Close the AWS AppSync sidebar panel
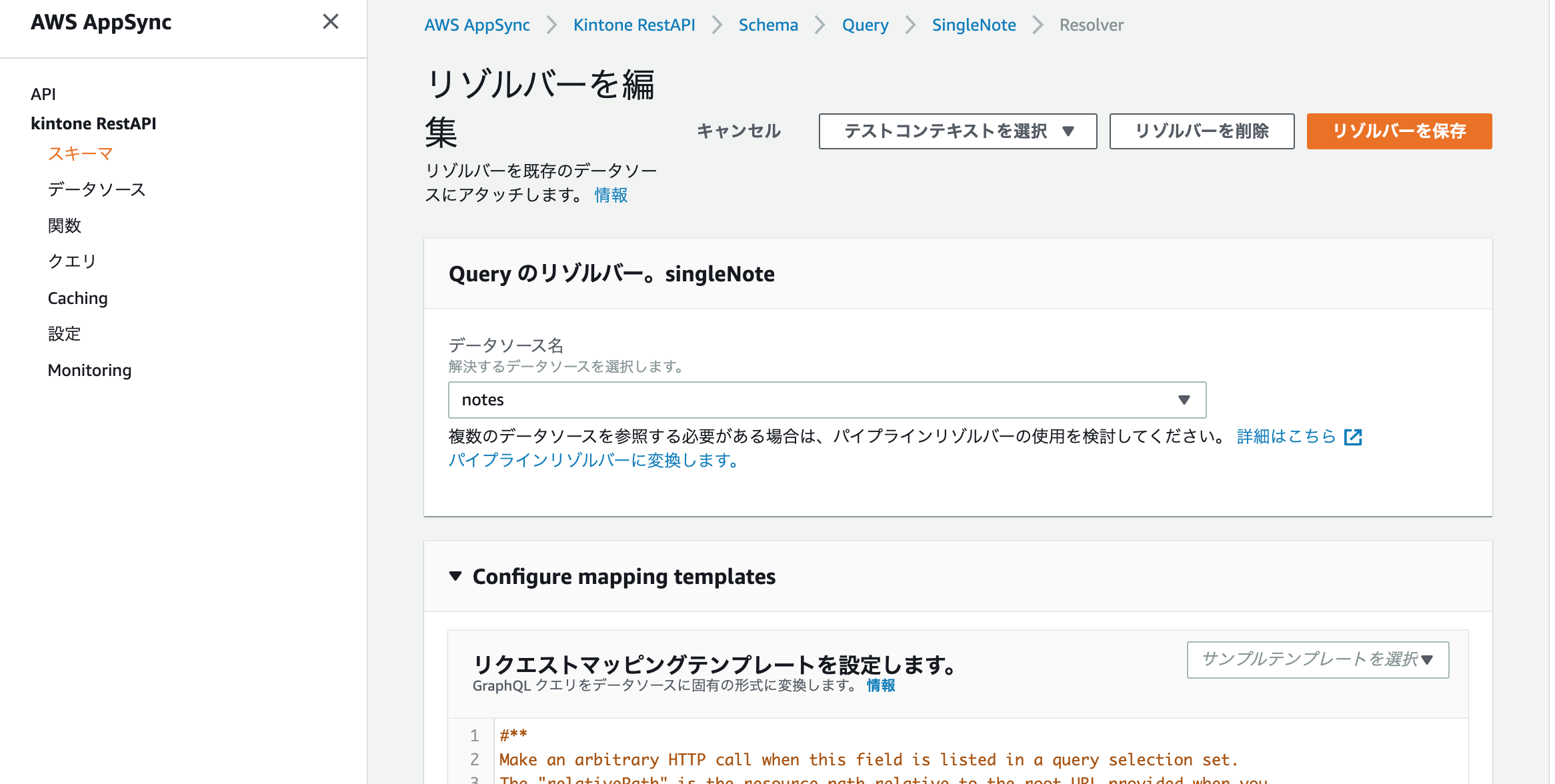The image size is (1555, 784). (331, 22)
